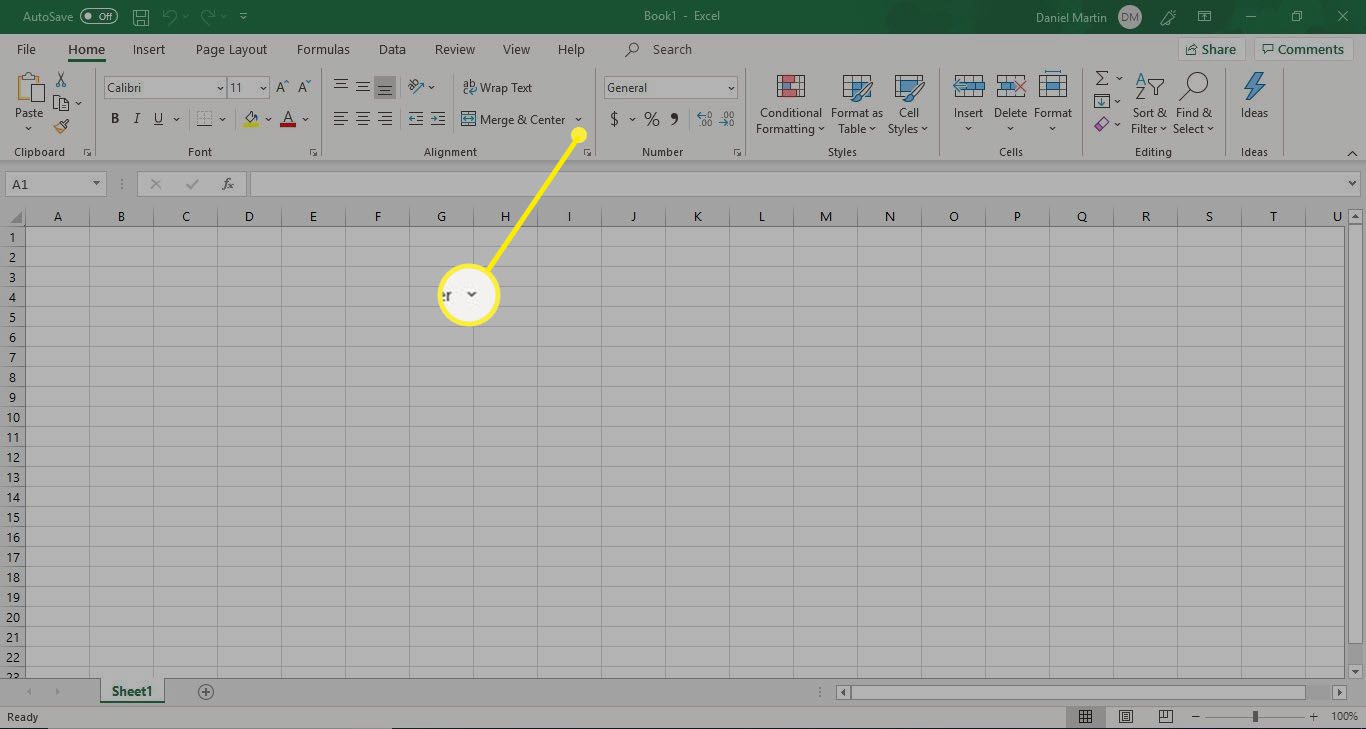
Task: Toggle Bold formatting
Action: coord(115,119)
